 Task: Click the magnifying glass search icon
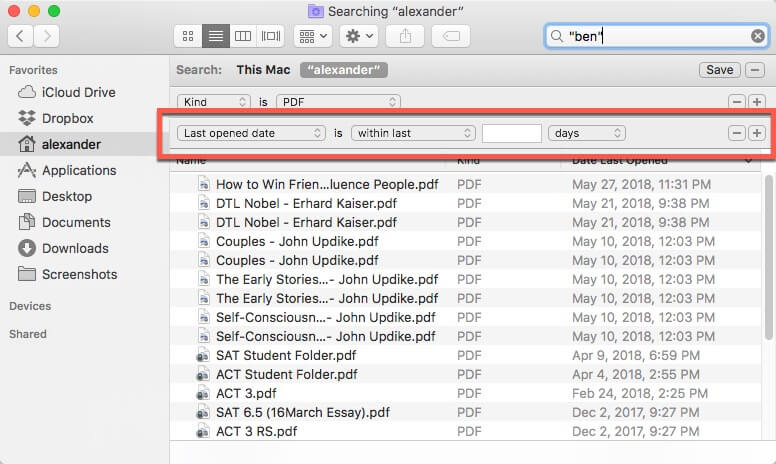coord(557,36)
